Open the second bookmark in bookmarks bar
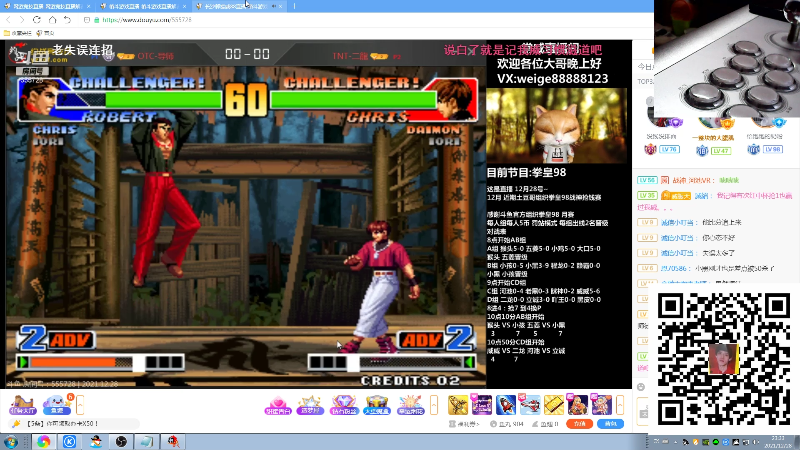Image resolution: width=800 pixels, height=450 pixels. [45, 33]
